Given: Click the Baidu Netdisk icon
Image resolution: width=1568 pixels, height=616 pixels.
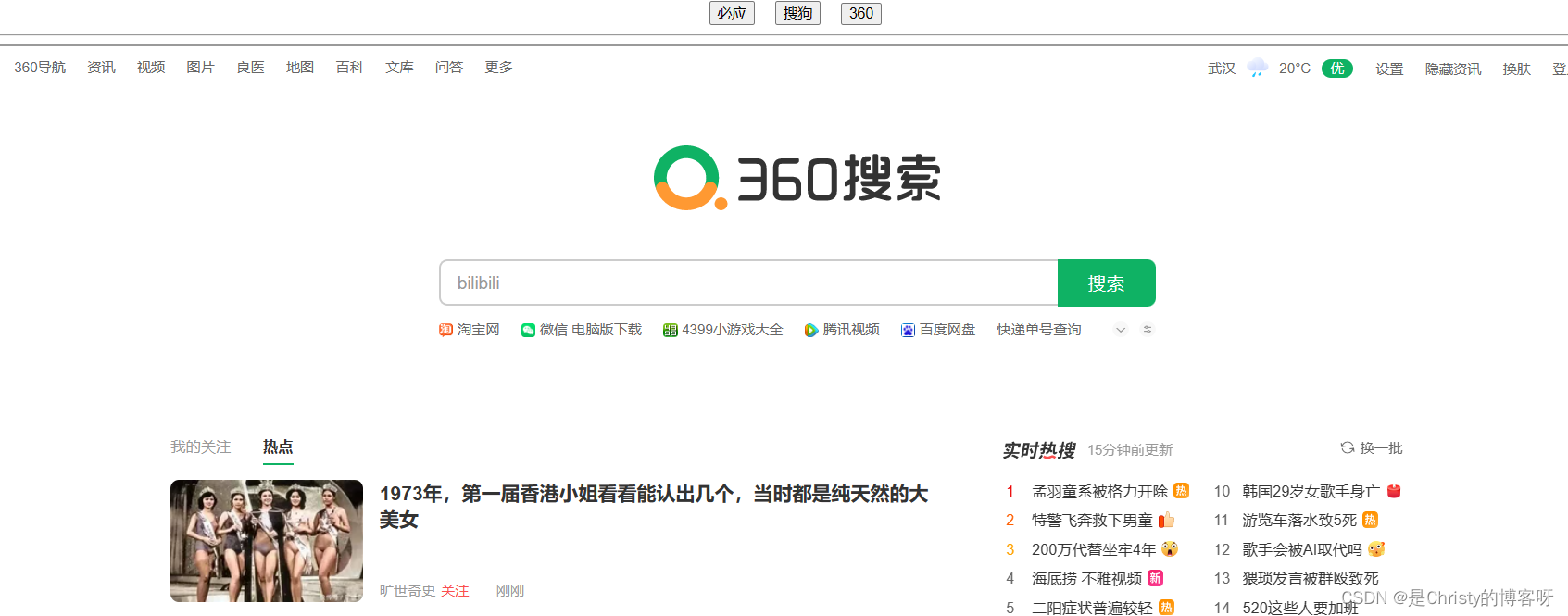Looking at the screenshot, I should tap(908, 330).
